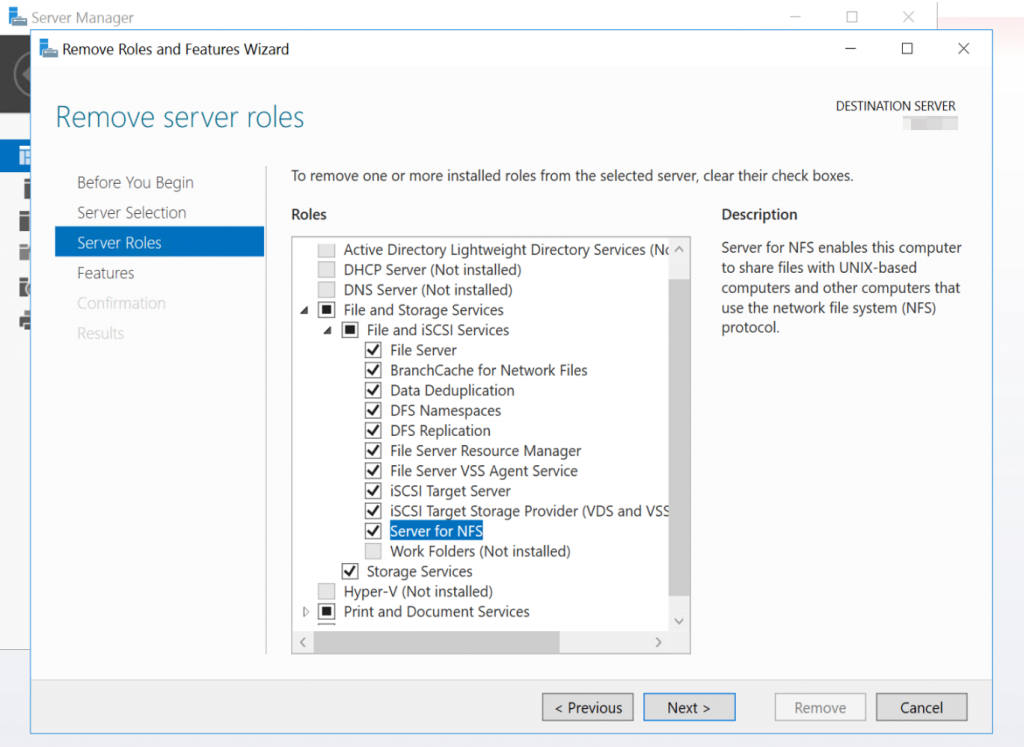Uncheck the Server for NFS checkbox
The image size is (1024, 747).
(x=373, y=531)
